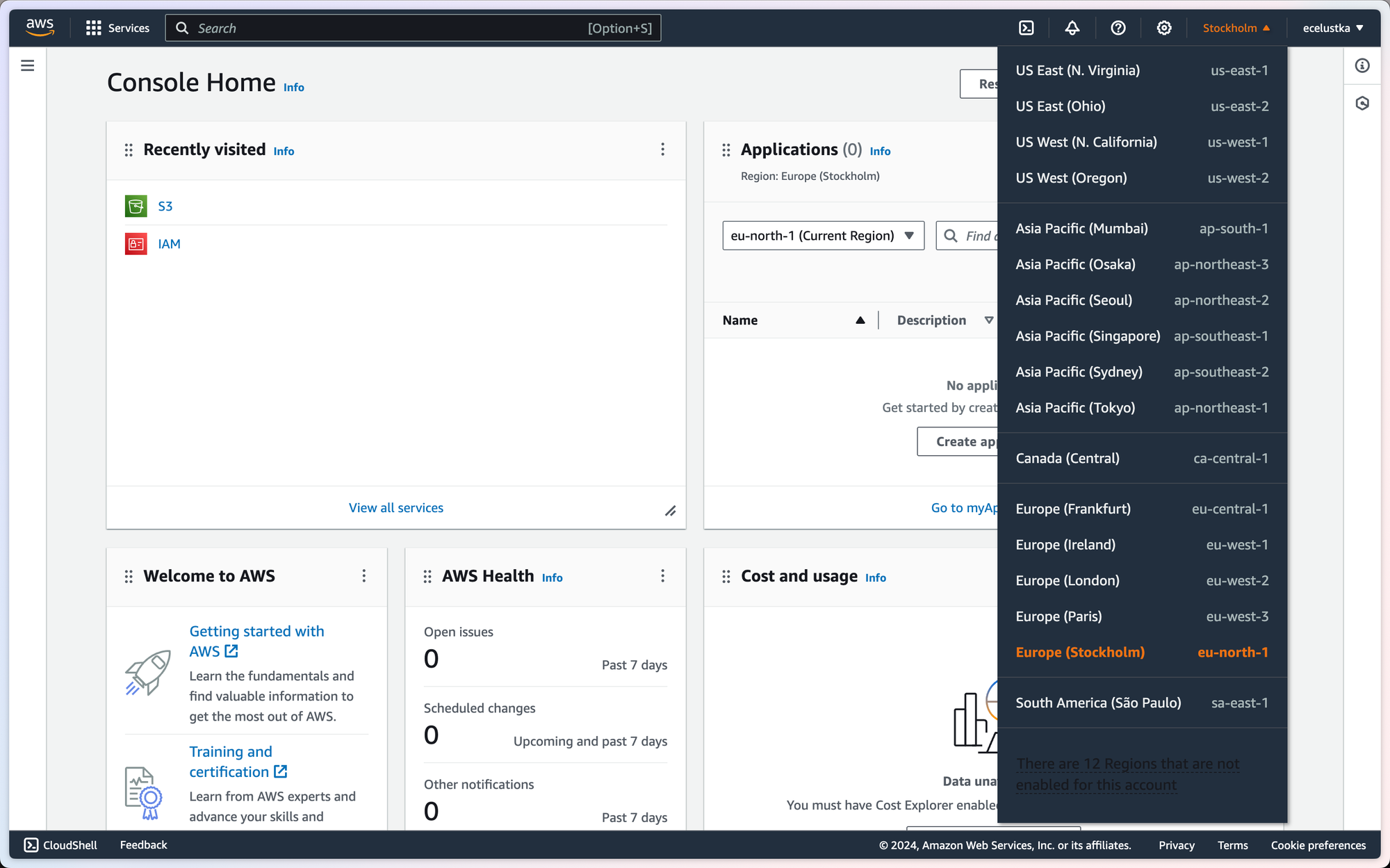Open the Recently visited widget options menu
This screenshot has width=1390, height=868.
[662, 149]
